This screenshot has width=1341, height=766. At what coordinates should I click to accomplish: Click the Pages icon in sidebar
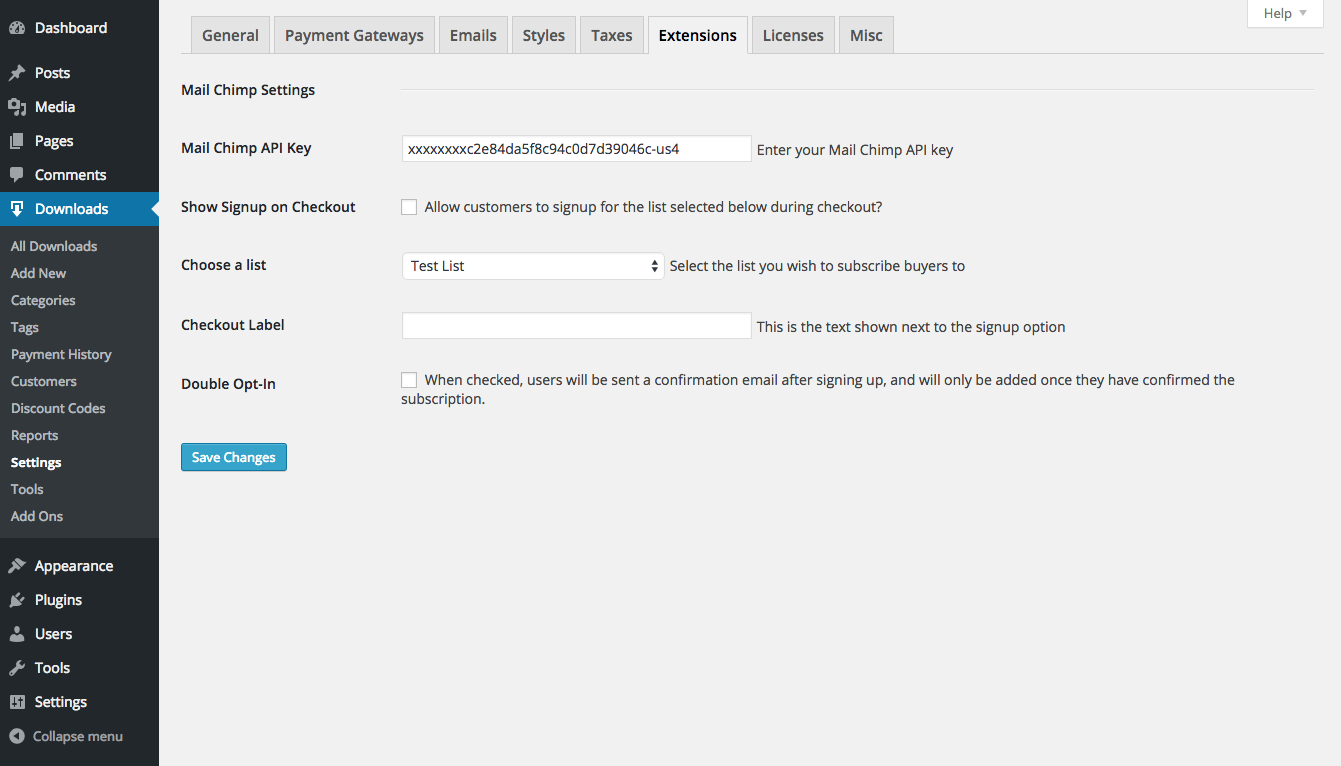[x=17, y=141]
